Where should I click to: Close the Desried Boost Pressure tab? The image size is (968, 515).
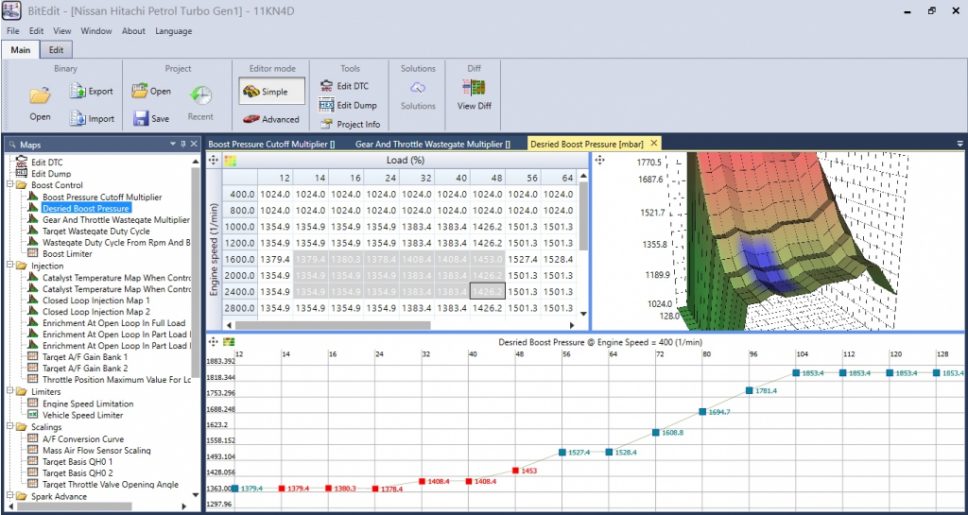(x=653, y=144)
